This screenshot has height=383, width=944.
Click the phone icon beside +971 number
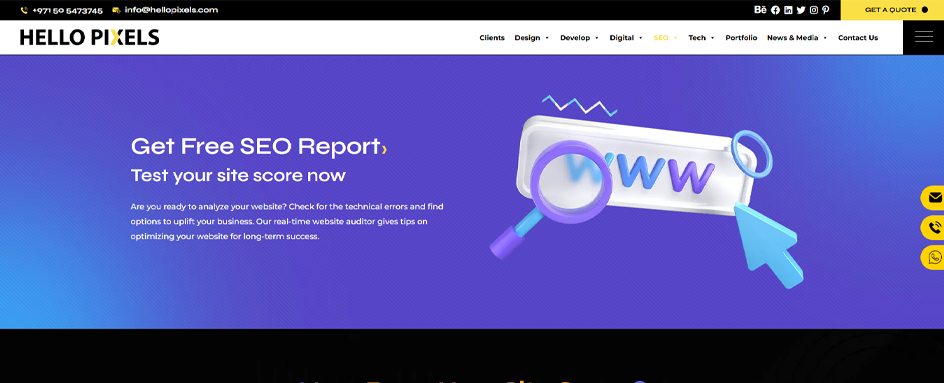tap(24, 10)
